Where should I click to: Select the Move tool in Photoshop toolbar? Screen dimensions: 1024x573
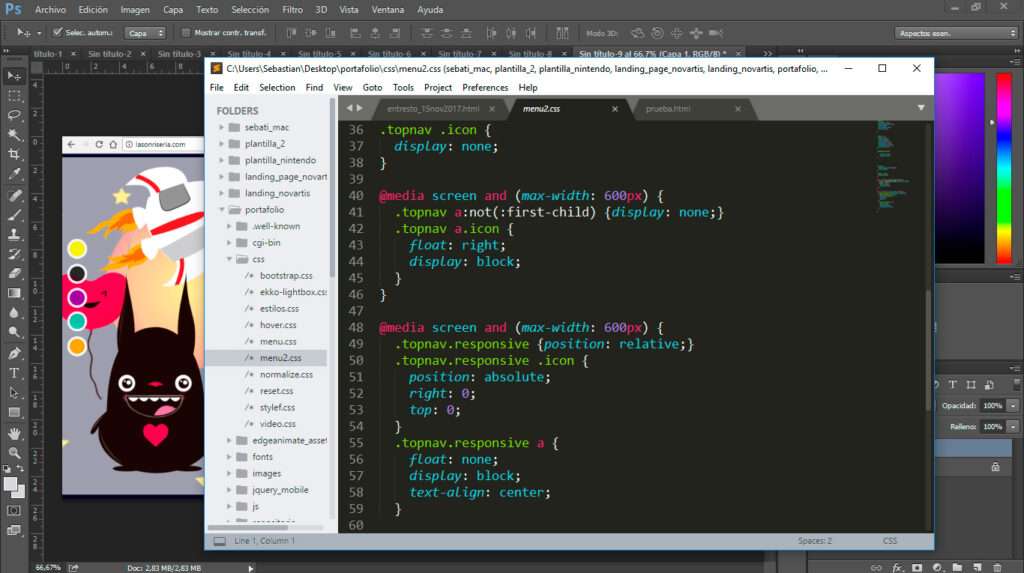14,76
